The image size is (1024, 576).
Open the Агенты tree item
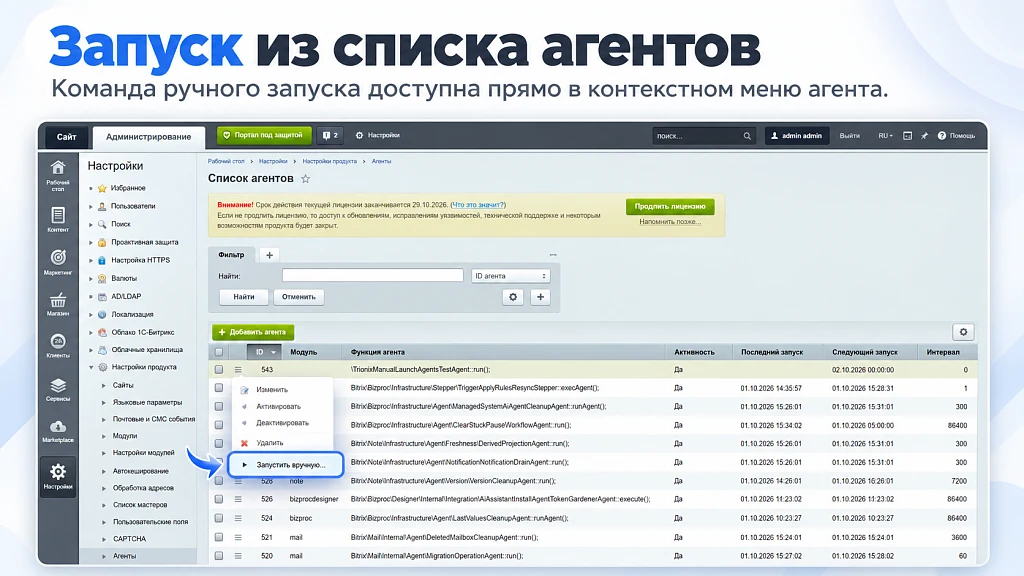tap(124, 556)
